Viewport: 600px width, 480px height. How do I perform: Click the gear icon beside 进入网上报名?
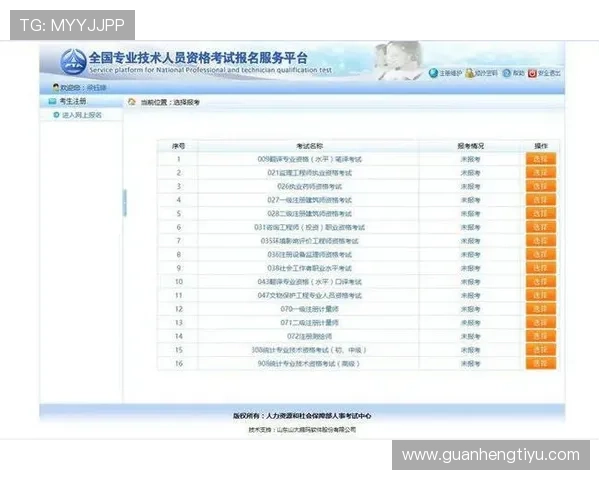tap(56, 115)
